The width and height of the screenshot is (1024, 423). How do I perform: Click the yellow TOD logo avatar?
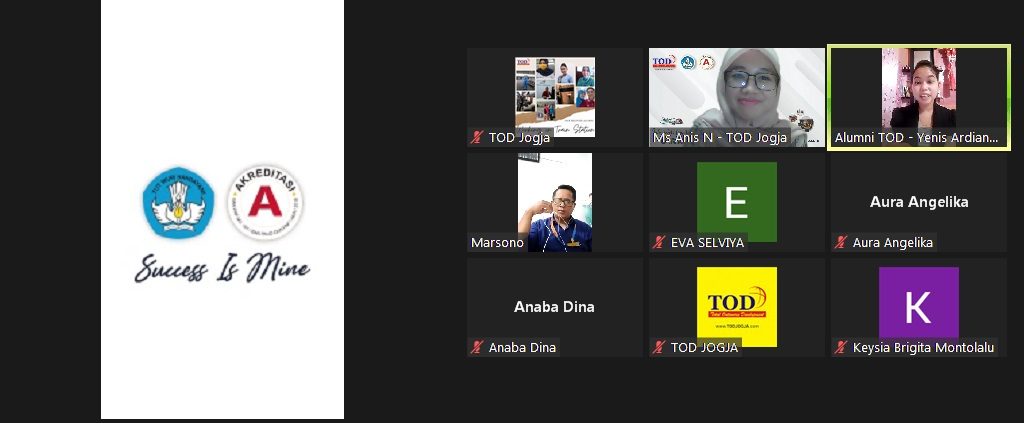[737, 307]
